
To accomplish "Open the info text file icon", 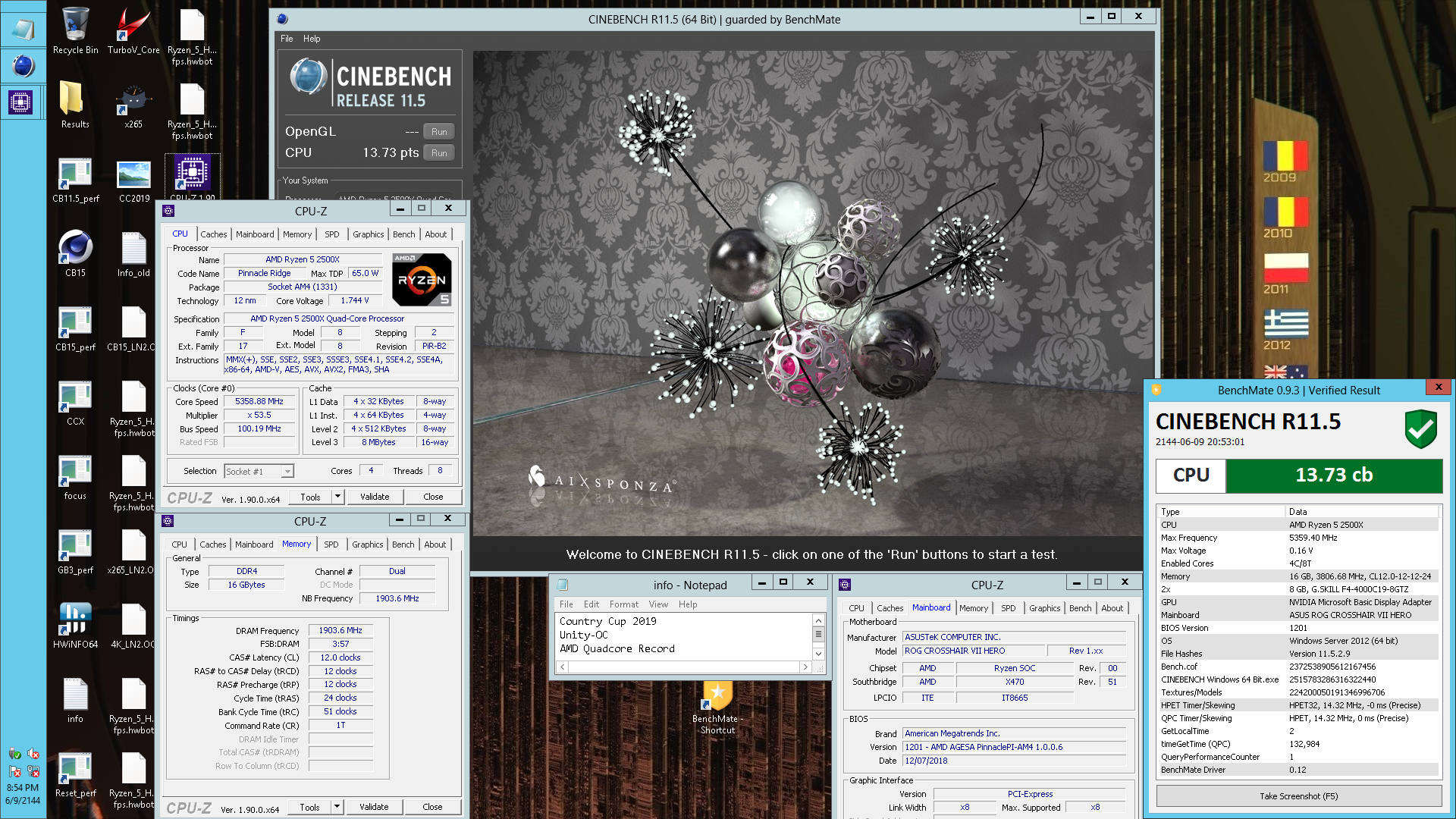I will pos(75,699).
